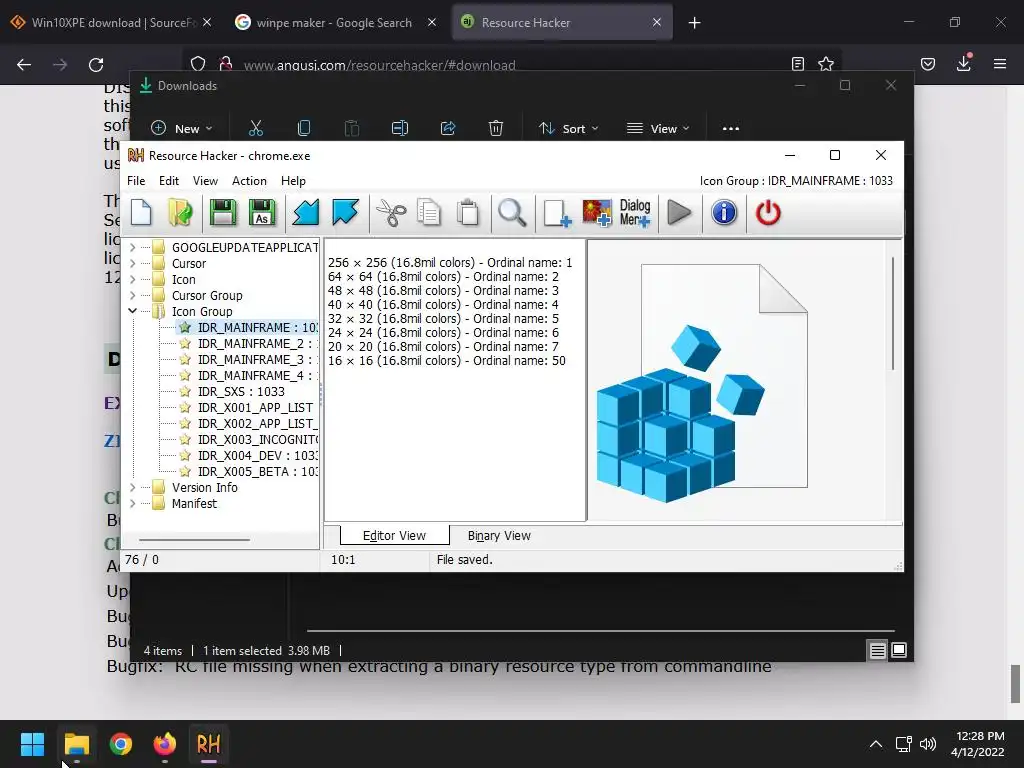Click Add new resource page-plus icon
The image size is (1024, 768).
click(557, 213)
